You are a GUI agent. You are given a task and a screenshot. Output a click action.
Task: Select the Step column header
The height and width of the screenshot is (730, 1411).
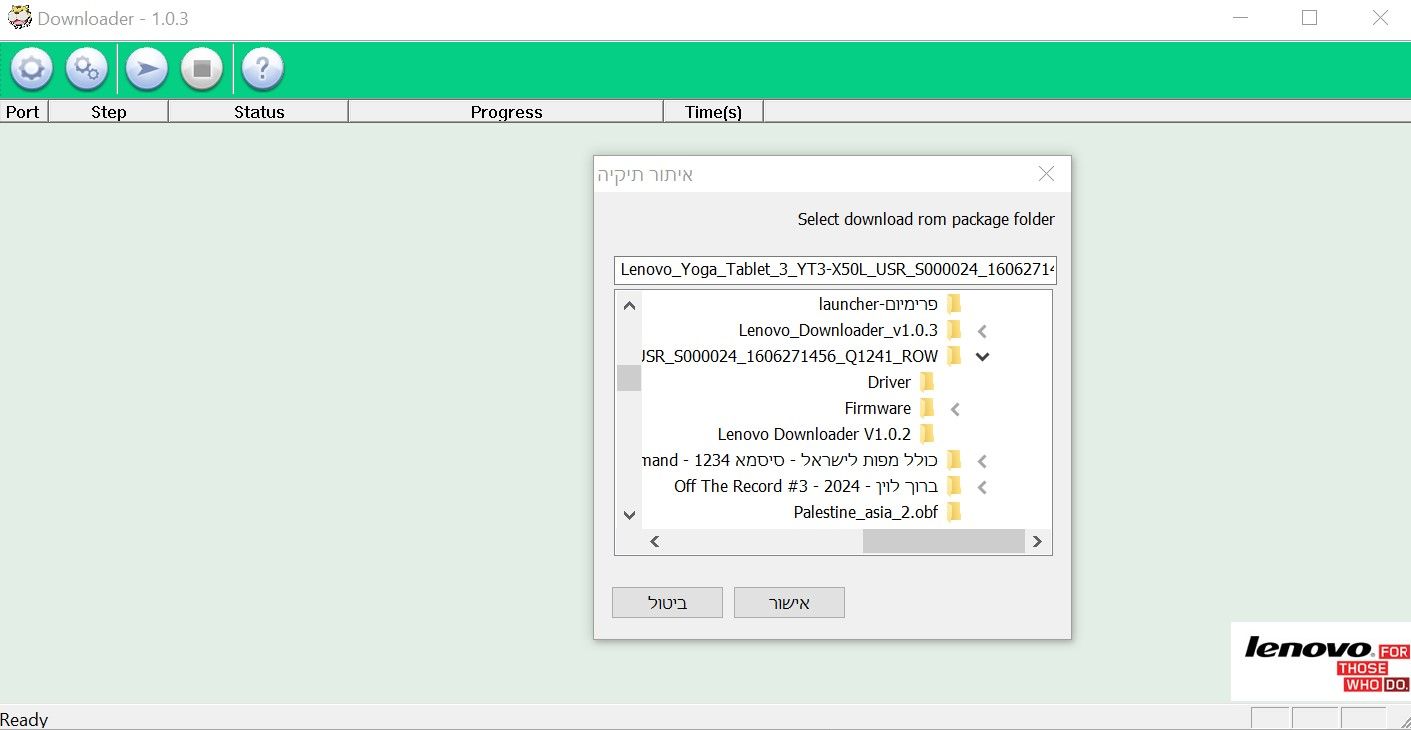[x=108, y=112]
